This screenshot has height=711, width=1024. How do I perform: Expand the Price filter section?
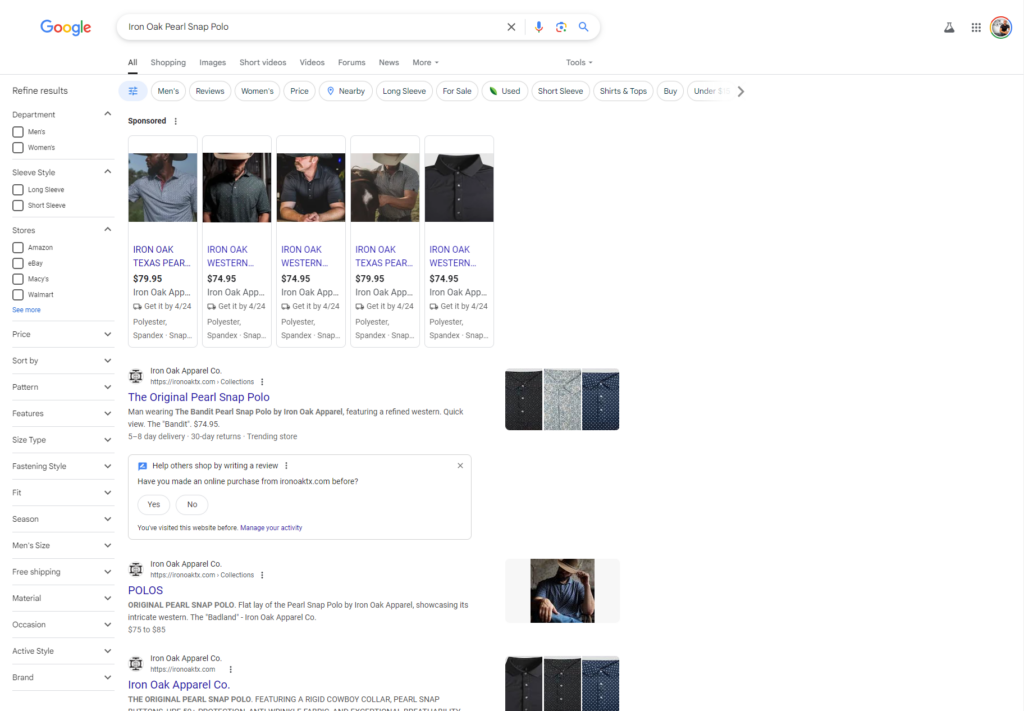[x=62, y=334]
